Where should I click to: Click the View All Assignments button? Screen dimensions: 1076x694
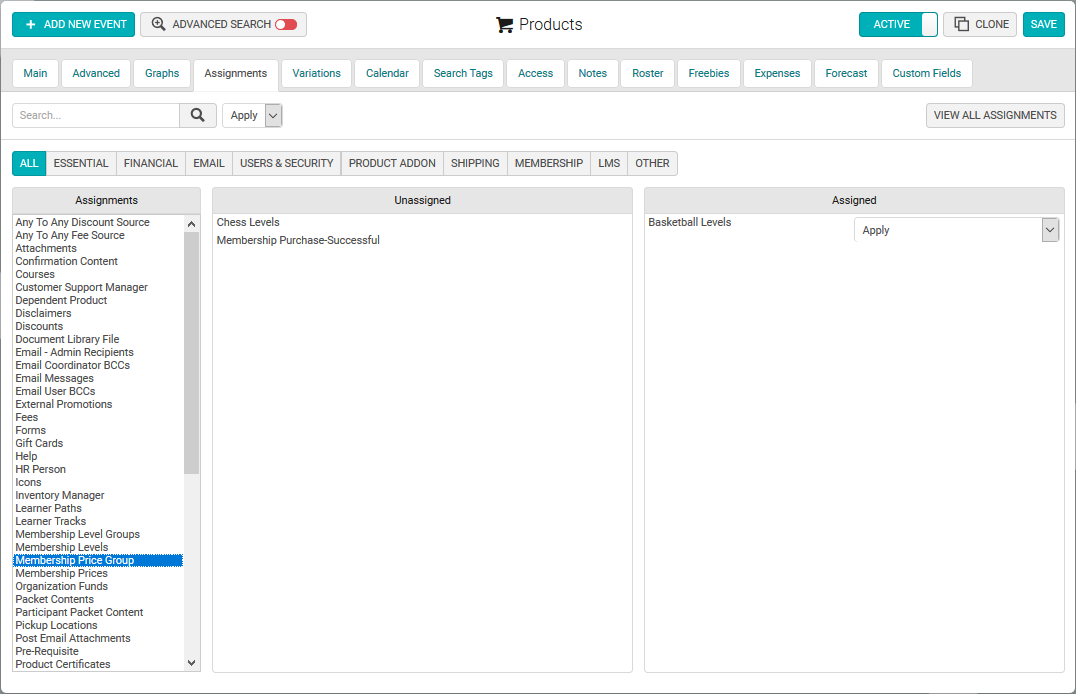(995, 115)
